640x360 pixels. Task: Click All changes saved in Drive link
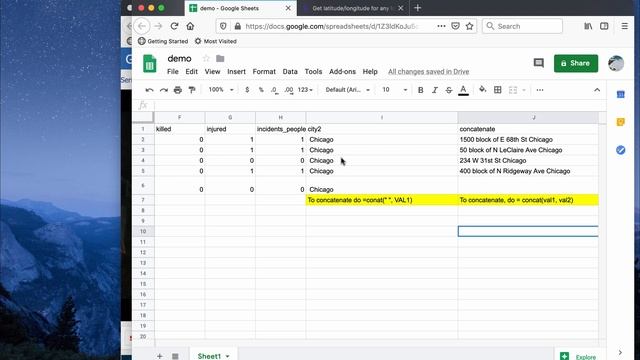[428, 71]
